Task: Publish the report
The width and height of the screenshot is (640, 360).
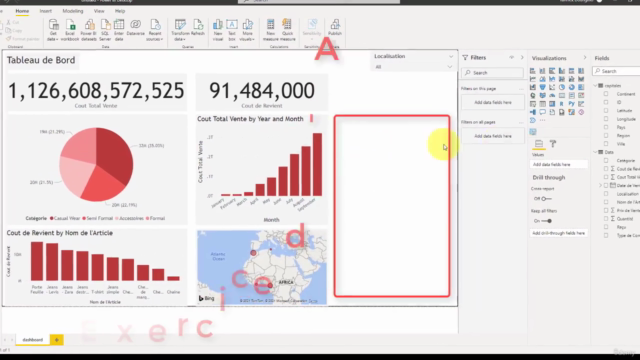Action: tap(335, 27)
